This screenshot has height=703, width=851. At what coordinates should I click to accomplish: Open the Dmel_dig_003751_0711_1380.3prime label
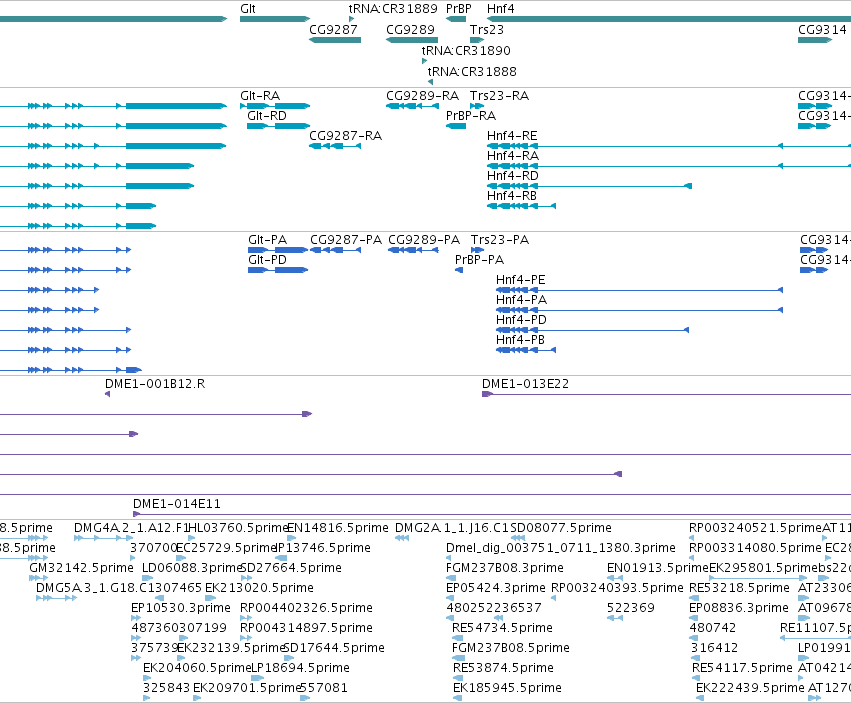[x=561, y=548]
